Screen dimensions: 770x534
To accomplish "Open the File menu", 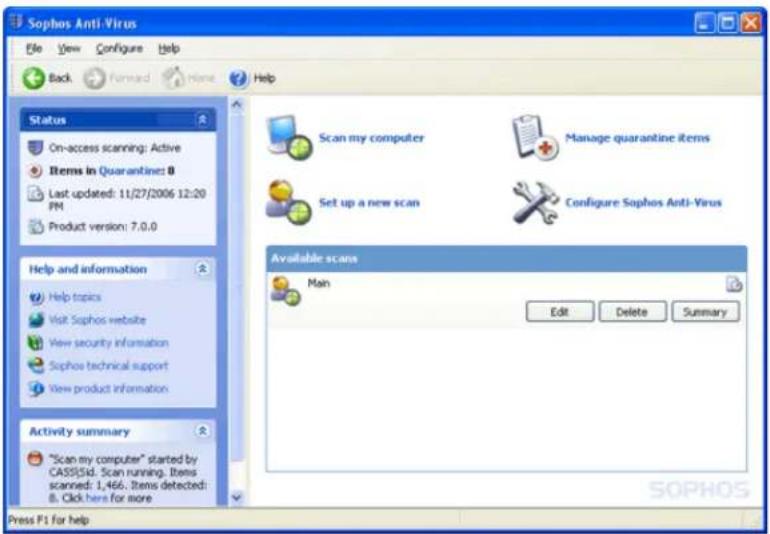I will (x=34, y=49).
